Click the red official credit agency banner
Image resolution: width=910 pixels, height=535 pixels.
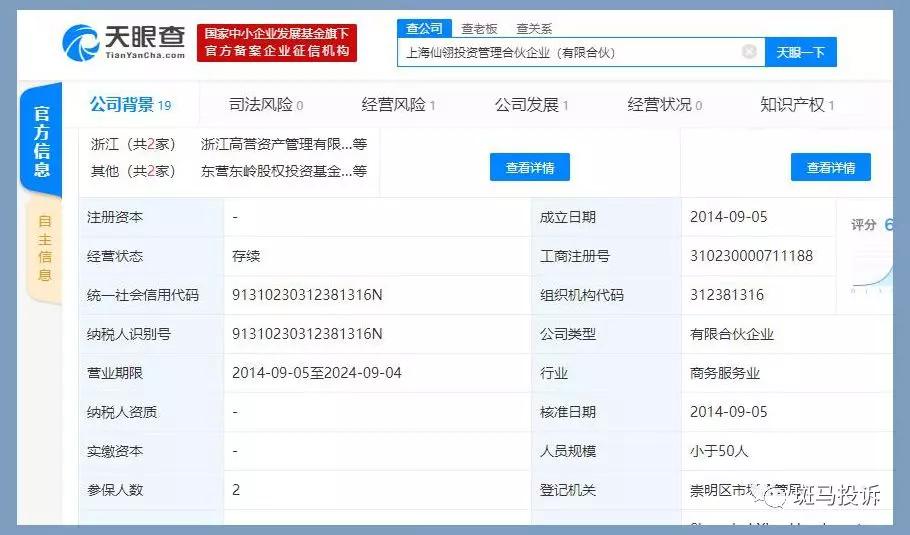[277, 42]
